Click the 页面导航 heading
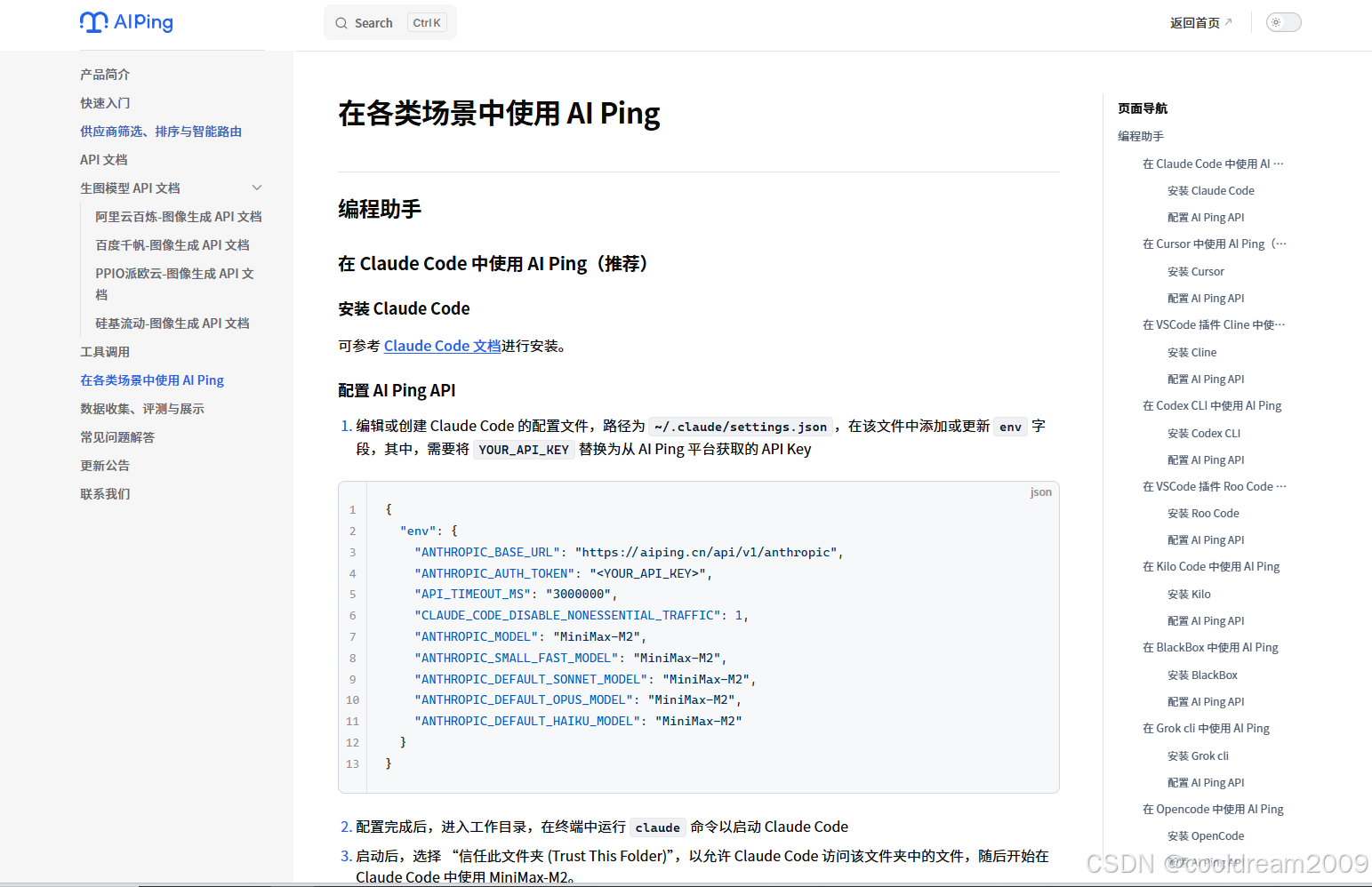Image resolution: width=1372 pixels, height=887 pixels. coord(1143,108)
